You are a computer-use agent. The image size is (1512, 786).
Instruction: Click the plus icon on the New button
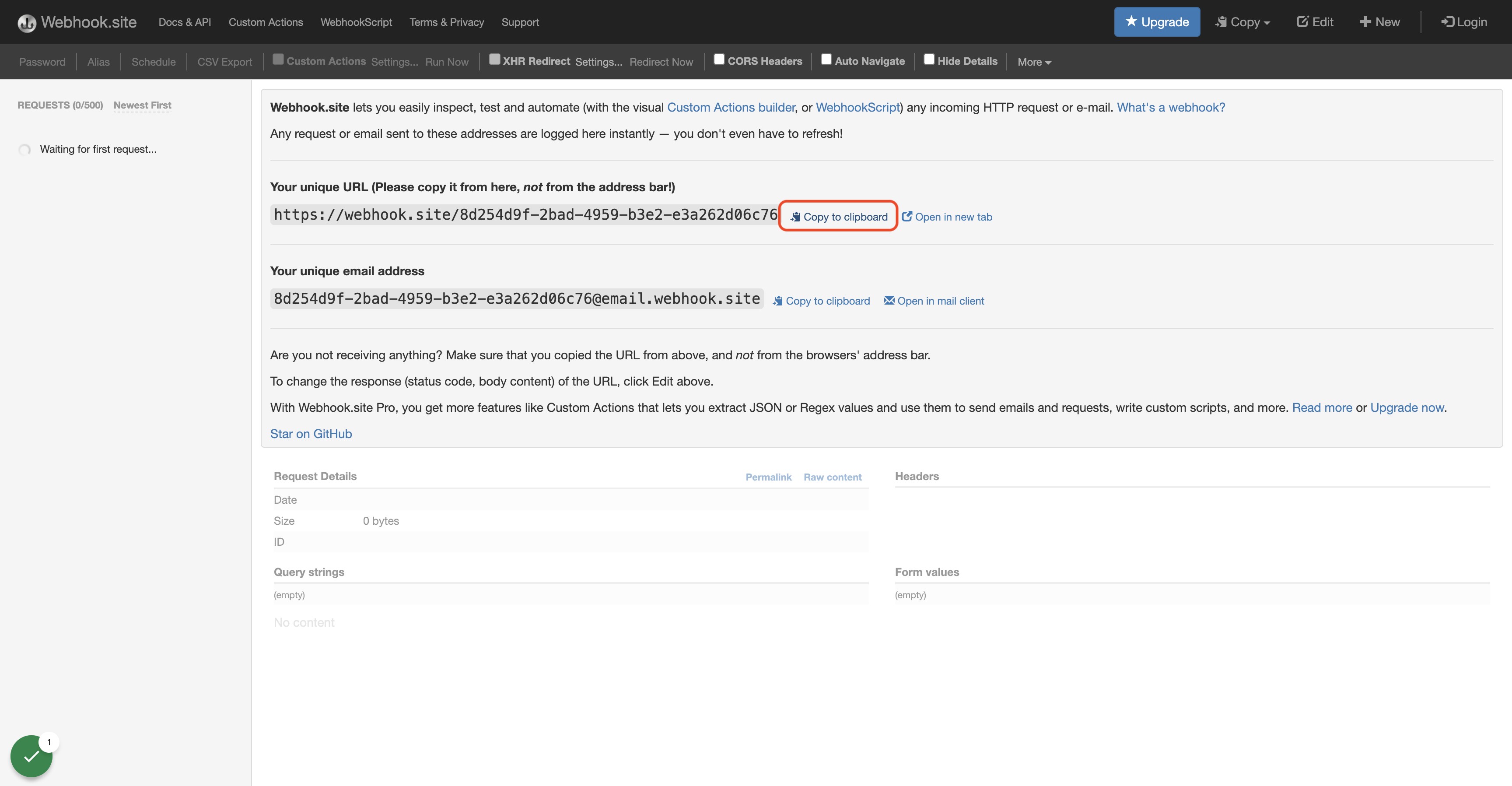pos(1365,22)
